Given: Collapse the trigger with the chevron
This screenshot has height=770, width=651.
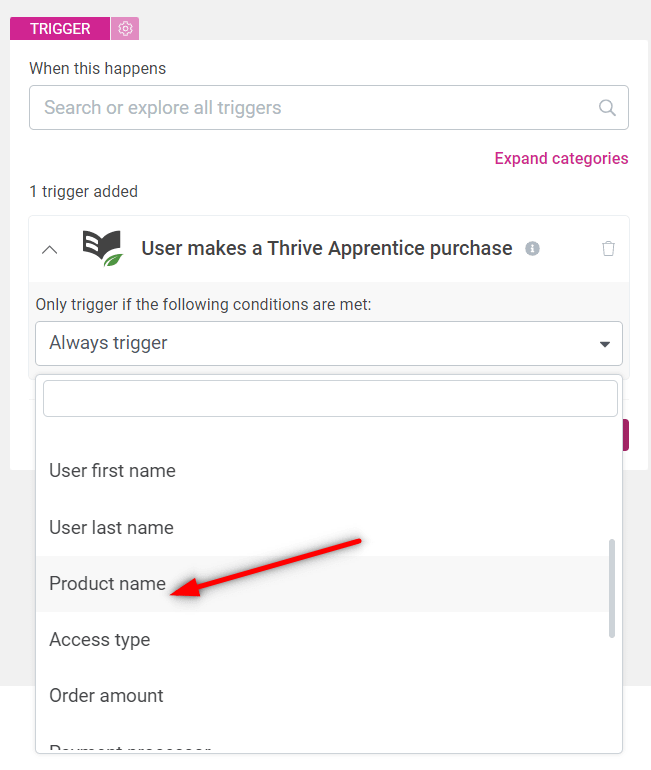Looking at the screenshot, I should coord(50,249).
